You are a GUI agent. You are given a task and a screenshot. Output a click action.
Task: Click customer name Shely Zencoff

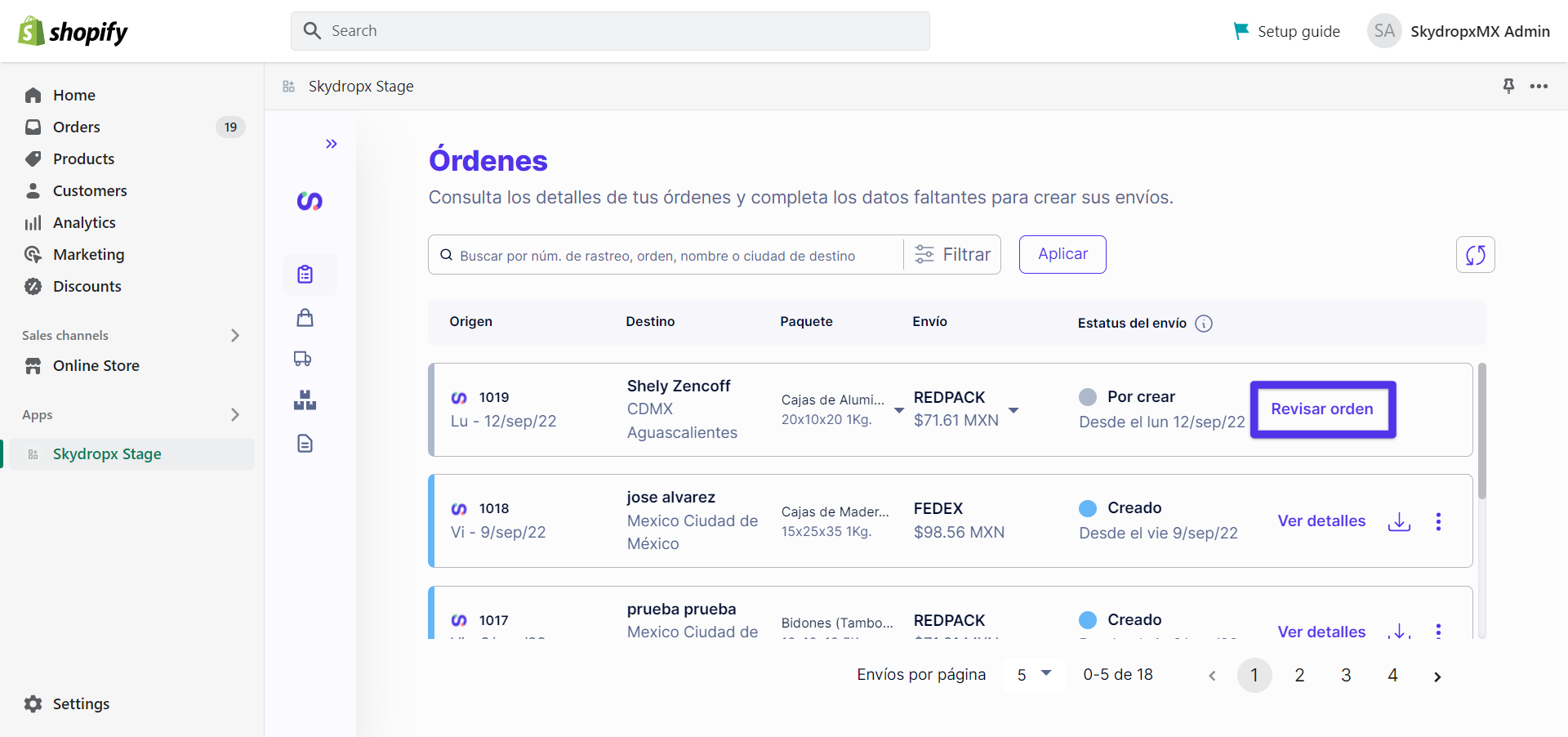(x=679, y=386)
